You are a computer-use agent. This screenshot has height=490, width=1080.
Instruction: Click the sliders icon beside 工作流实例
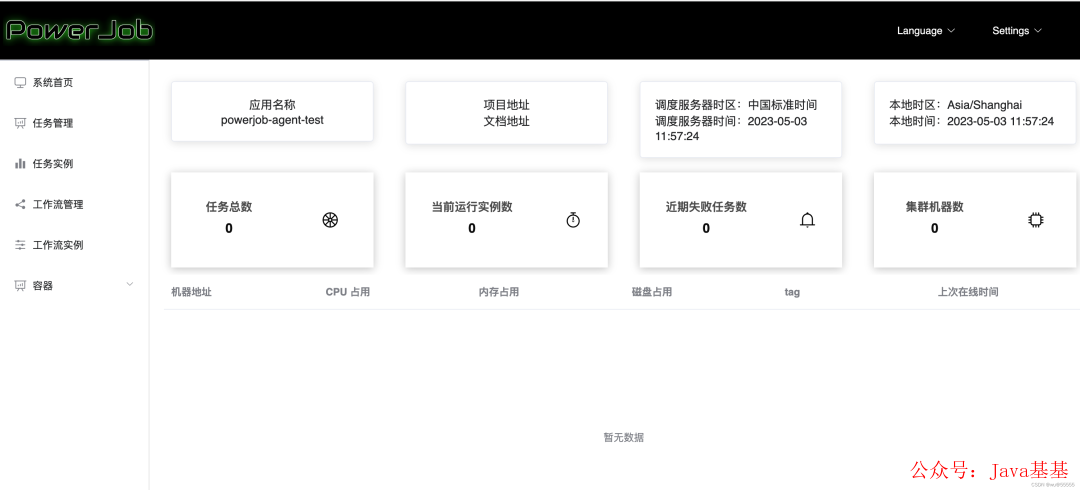click(21, 245)
